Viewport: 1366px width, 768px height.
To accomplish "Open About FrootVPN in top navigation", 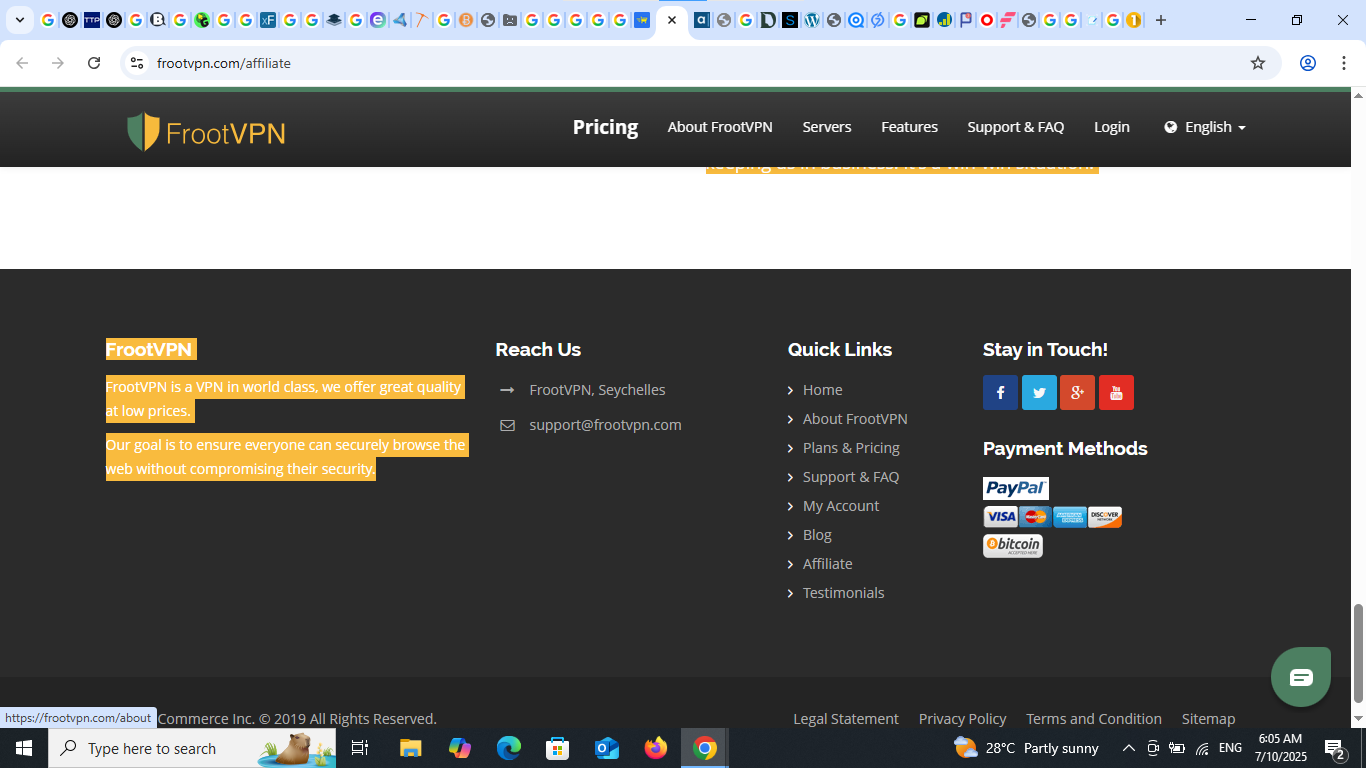I will click(x=720, y=127).
